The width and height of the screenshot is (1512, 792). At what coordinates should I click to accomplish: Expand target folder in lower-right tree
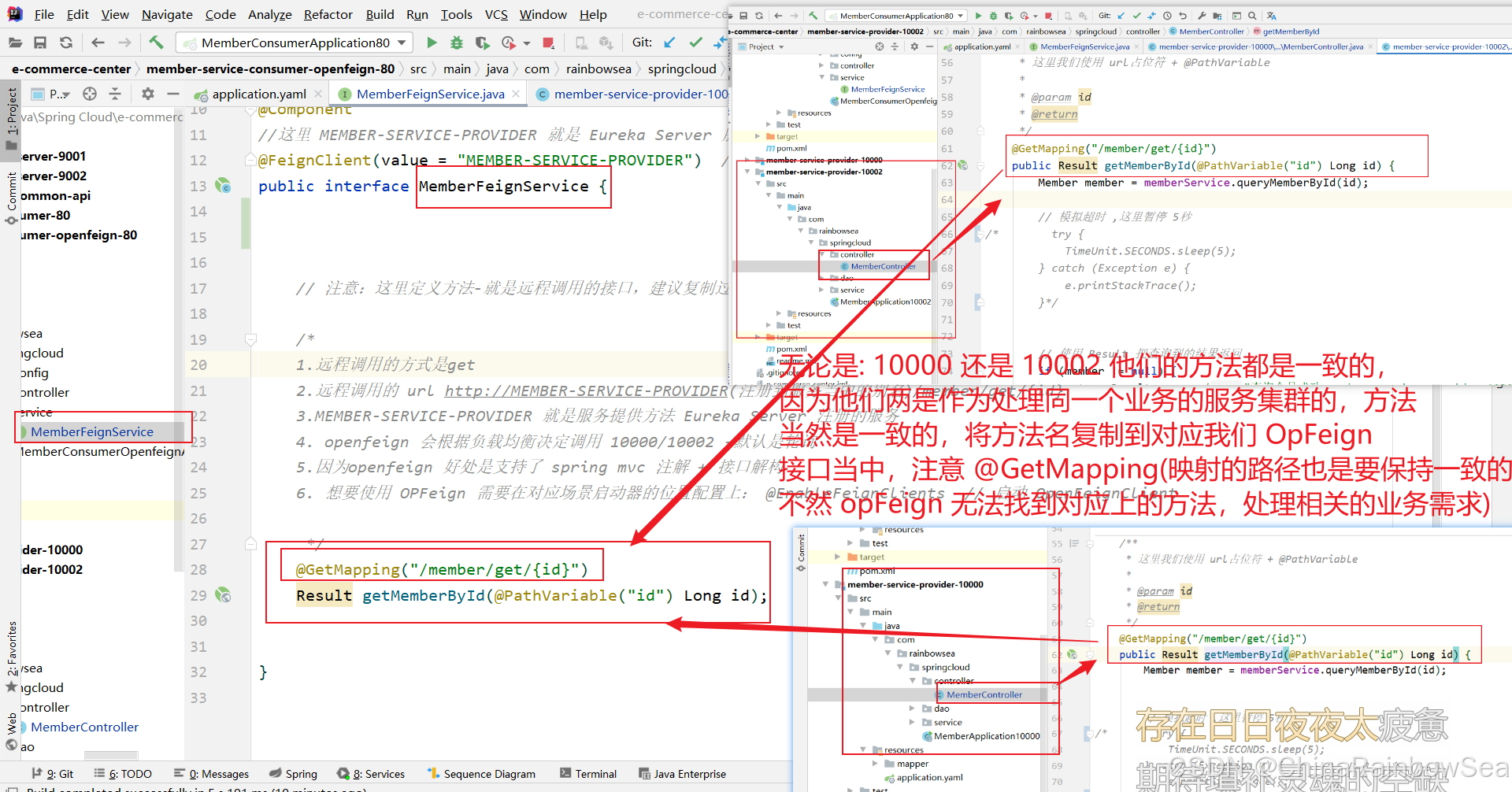[x=837, y=557]
